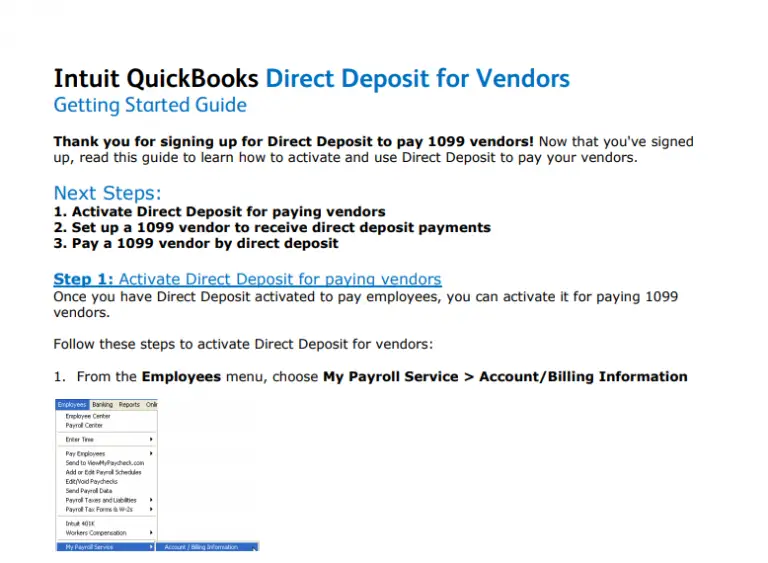
Task: Choose Account / Billing Information
Action: [x=202, y=547]
